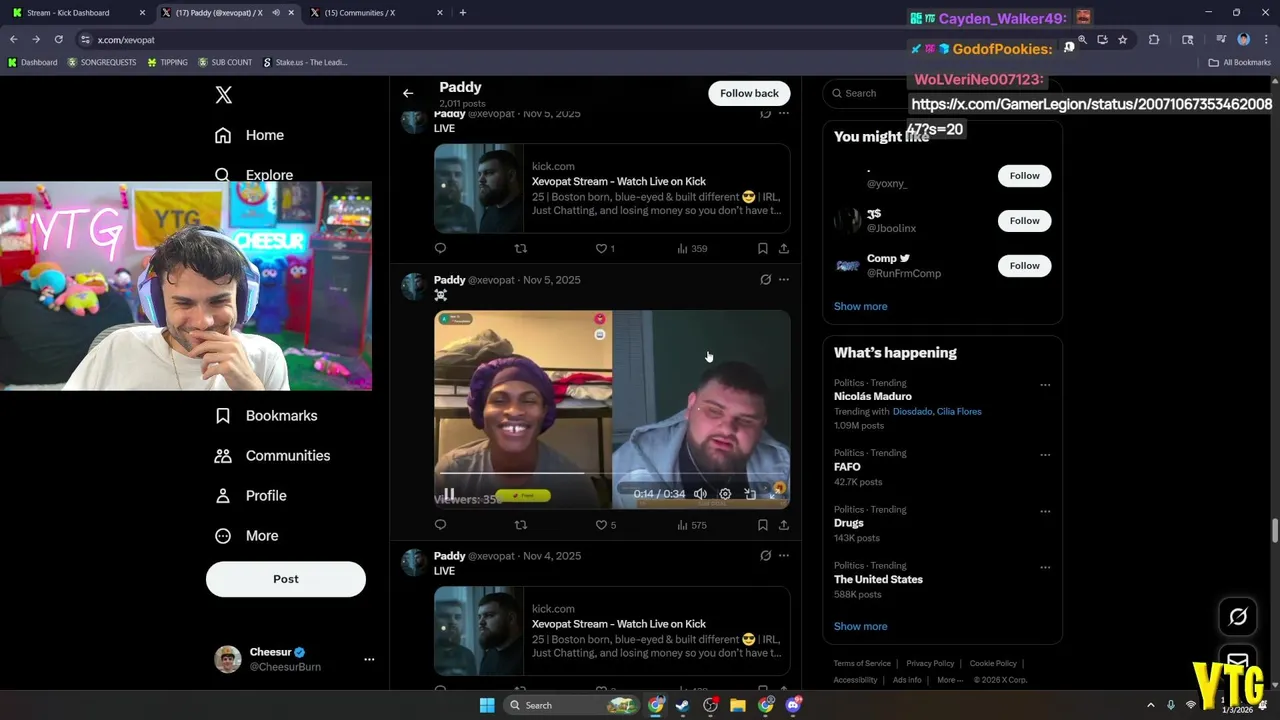The width and height of the screenshot is (1280, 720).
Task: Pause the playing video
Action: (449, 494)
